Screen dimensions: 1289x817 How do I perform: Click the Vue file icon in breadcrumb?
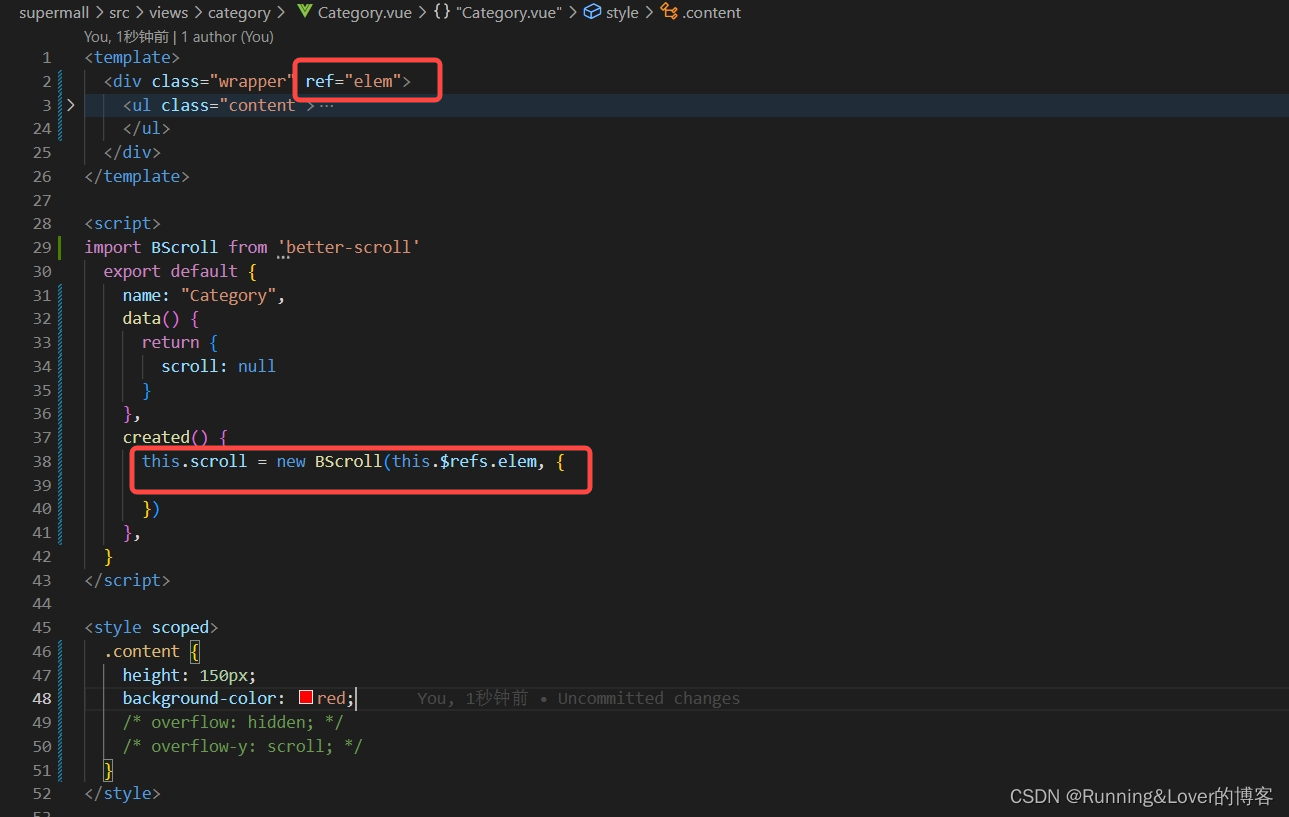(304, 12)
